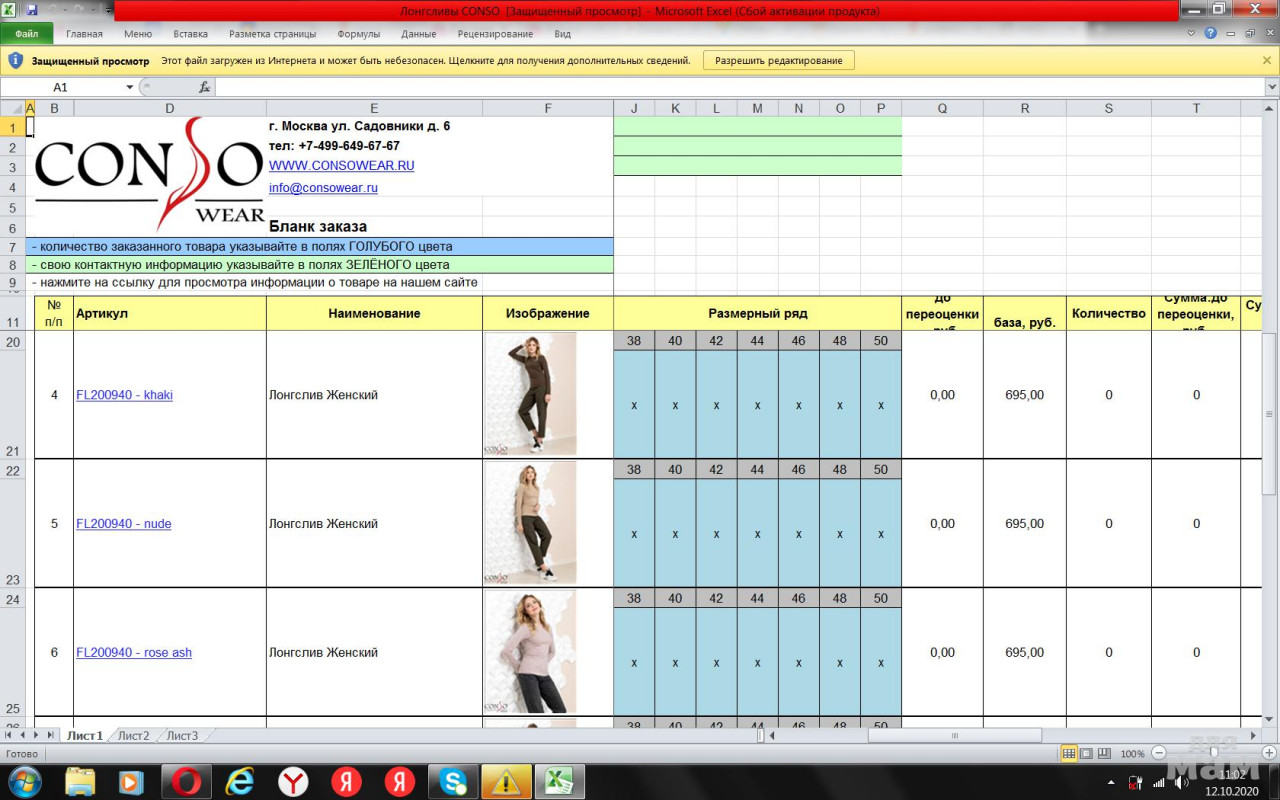Click the zoom slider handle
The height and width of the screenshot is (800, 1280).
pyautogui.click(x=1213, y=753)
